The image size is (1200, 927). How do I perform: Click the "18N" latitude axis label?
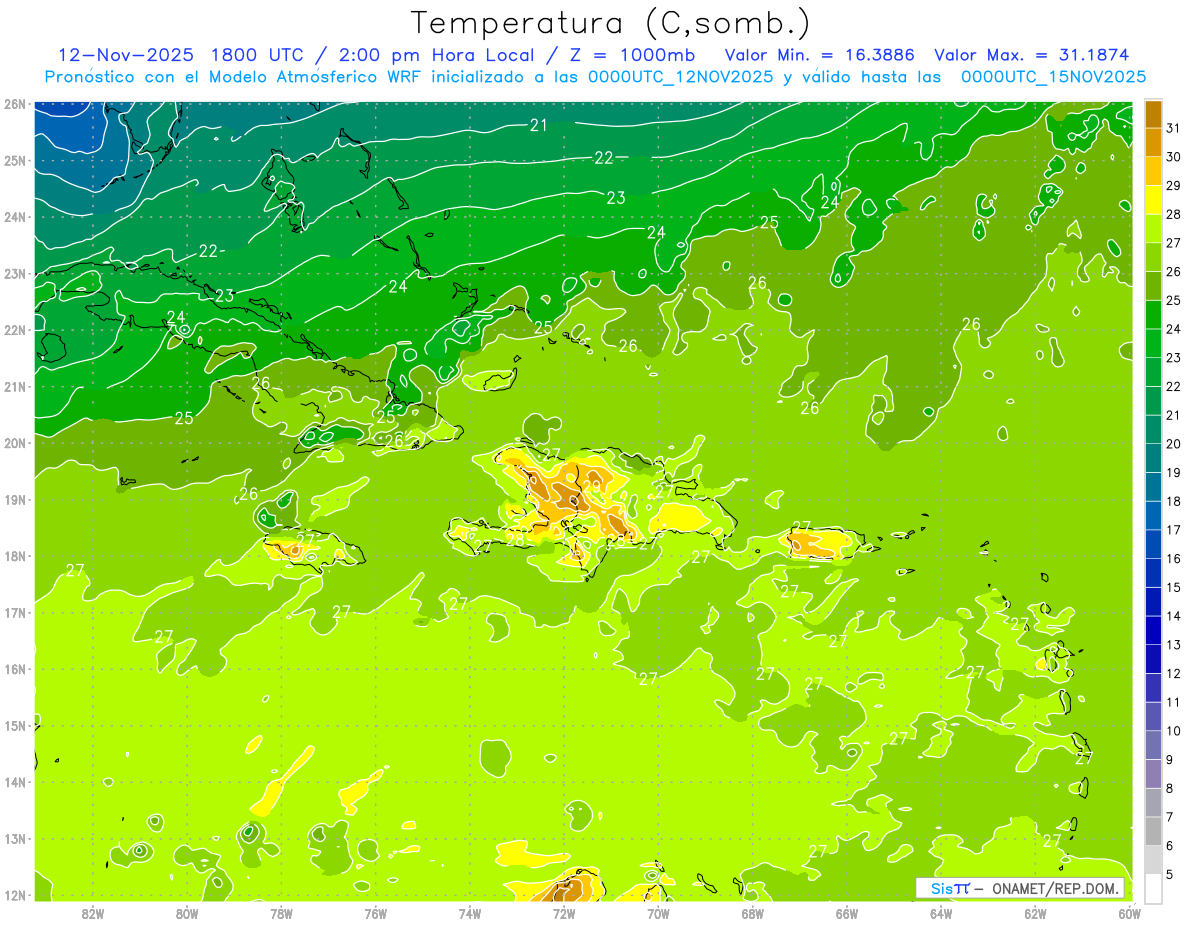[x=15, y=556]
